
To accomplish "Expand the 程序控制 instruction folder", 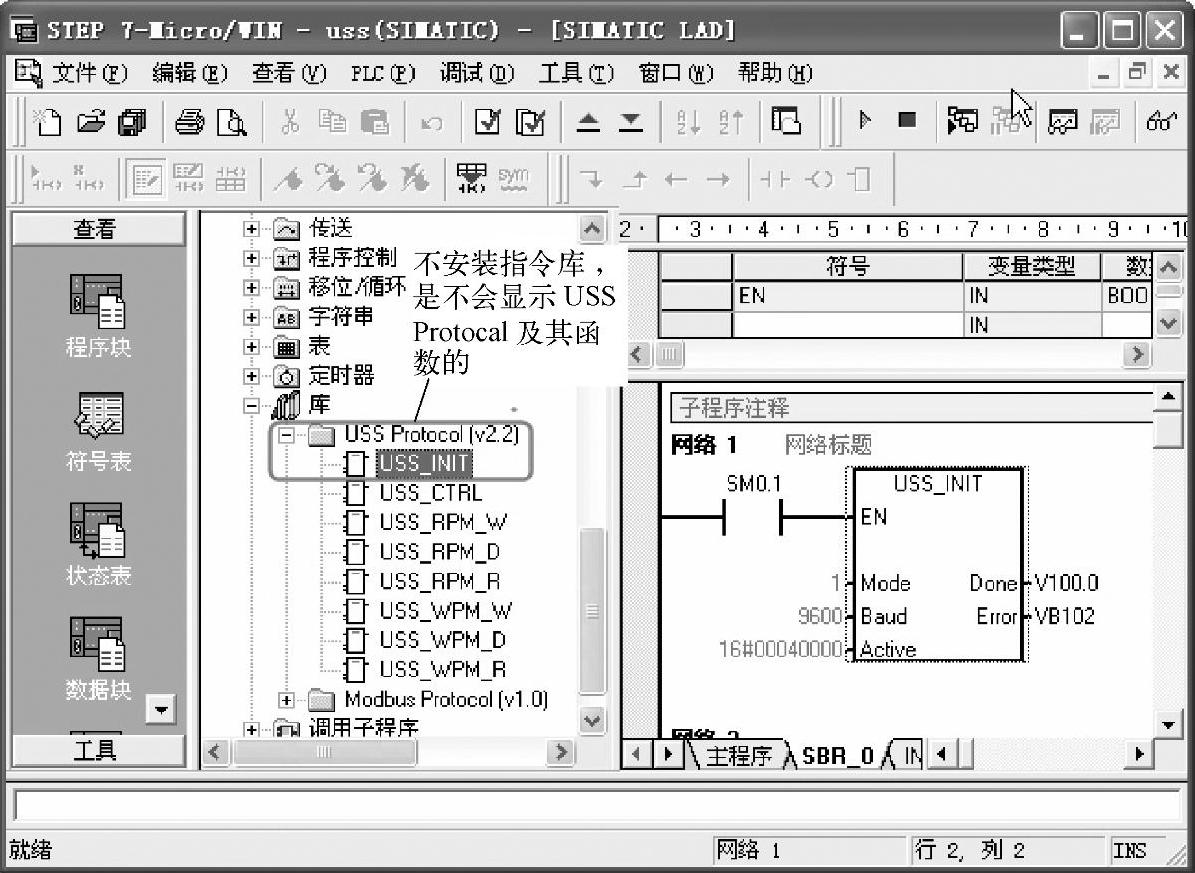I will [x=251, y=258].
